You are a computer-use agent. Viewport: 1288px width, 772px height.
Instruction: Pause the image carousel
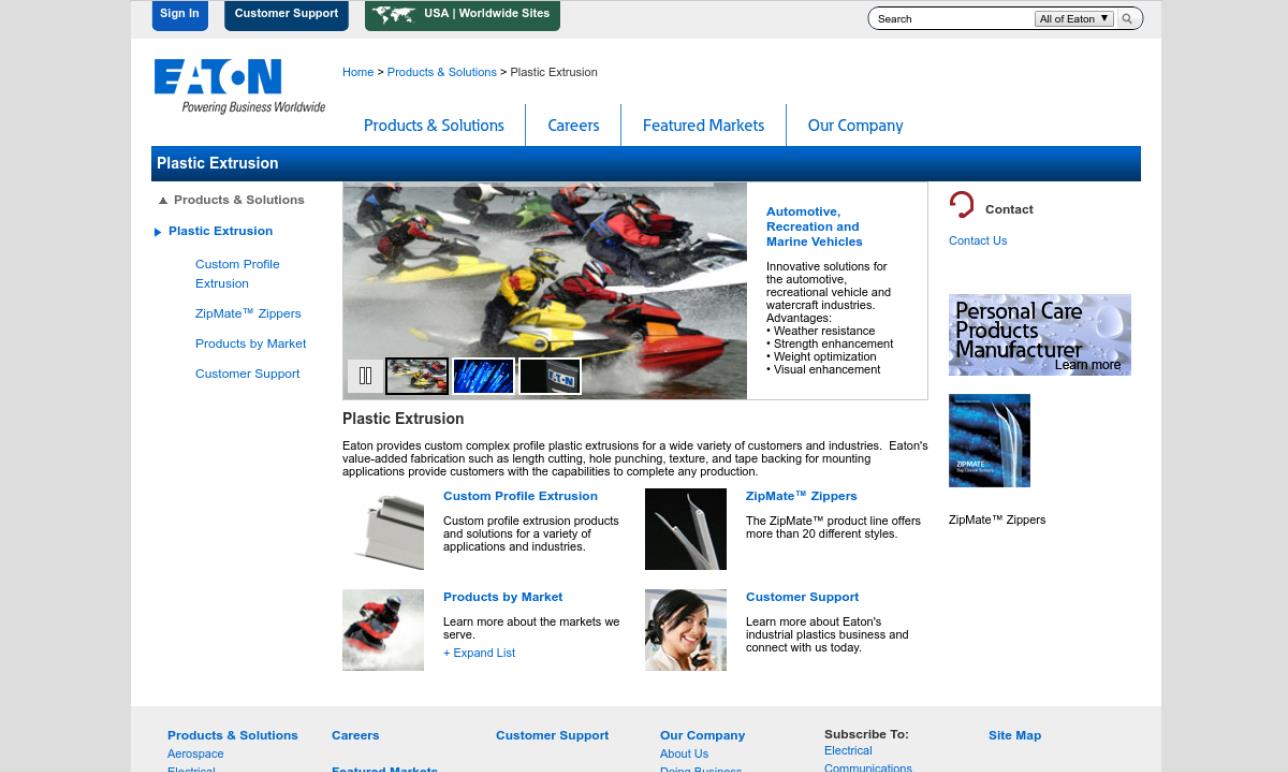[364, 375]
